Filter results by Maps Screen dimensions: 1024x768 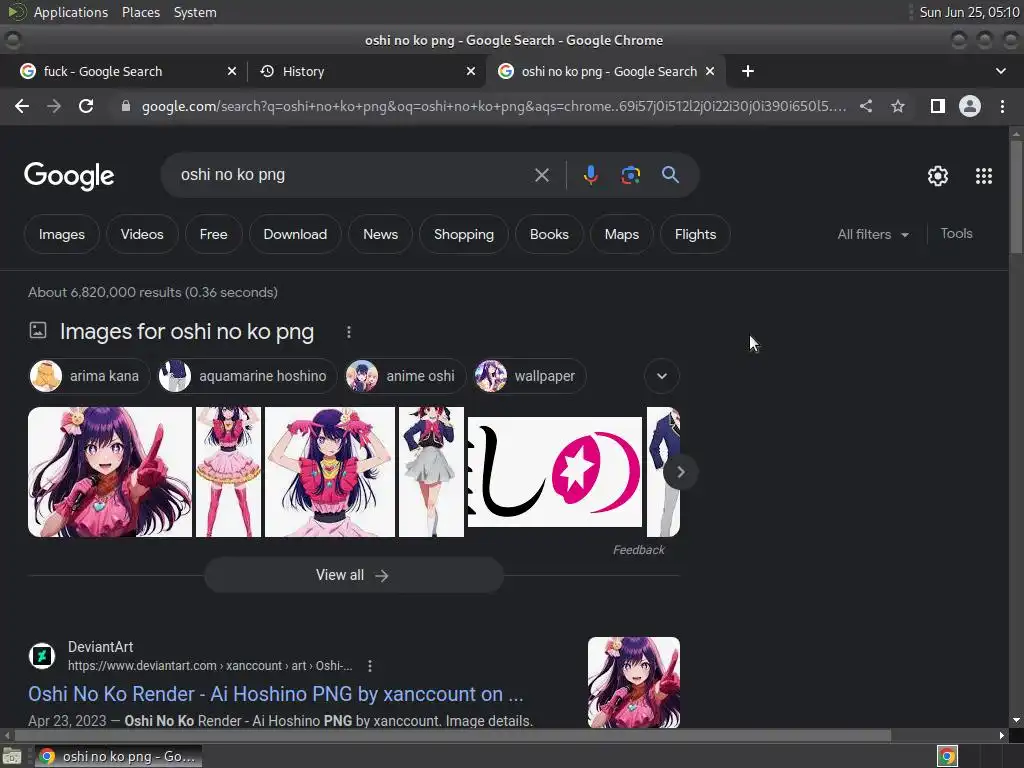[x=622, y=234]
